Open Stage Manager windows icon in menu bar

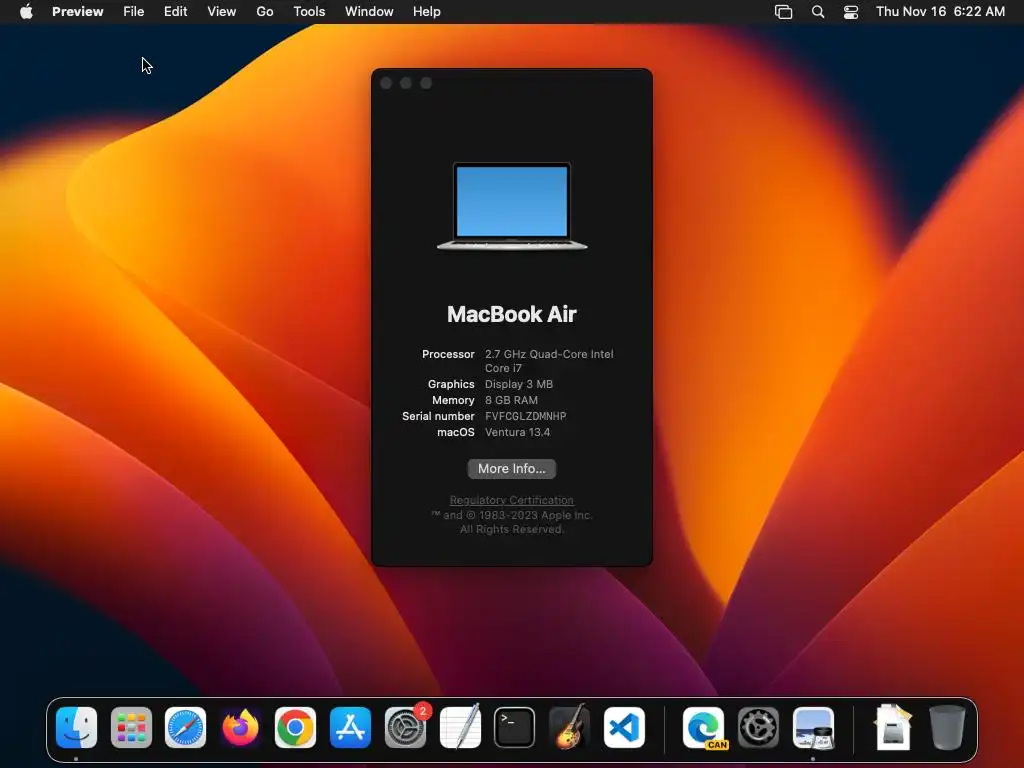pos(783,12)
